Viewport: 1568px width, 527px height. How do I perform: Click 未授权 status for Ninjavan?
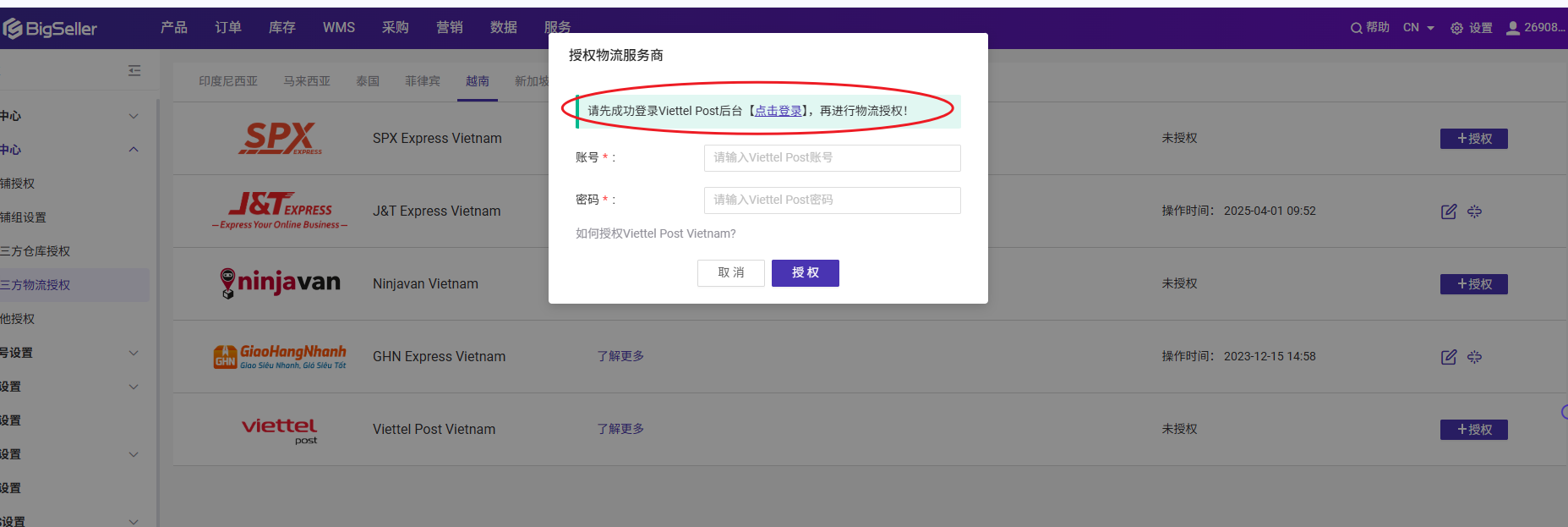tap(1179, 283)
